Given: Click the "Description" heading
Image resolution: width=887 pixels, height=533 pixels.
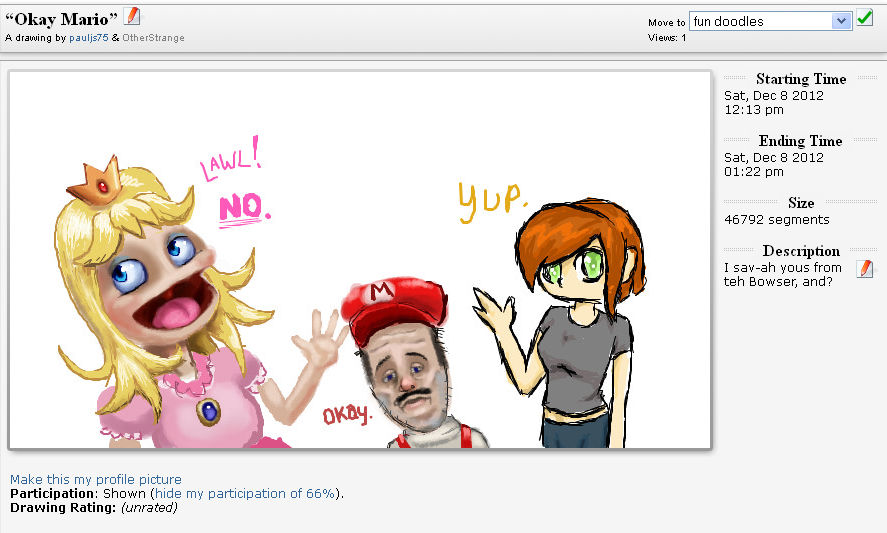Looking at the screenshot, I should (x=801, y=251).
